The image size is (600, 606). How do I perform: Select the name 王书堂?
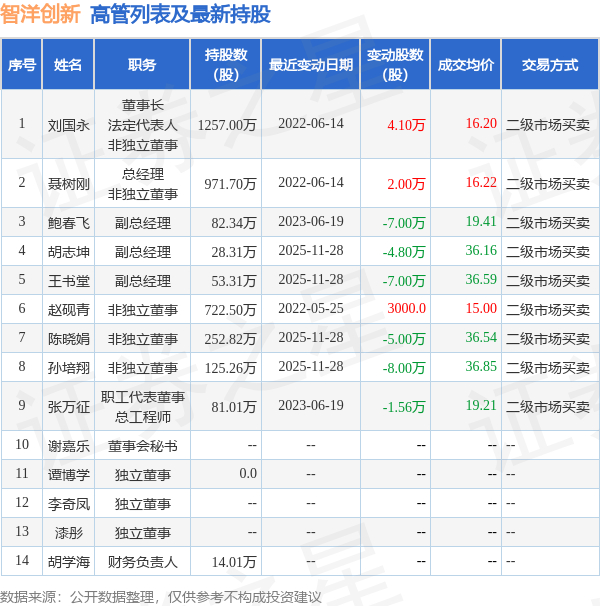click(x=68, y=281)
